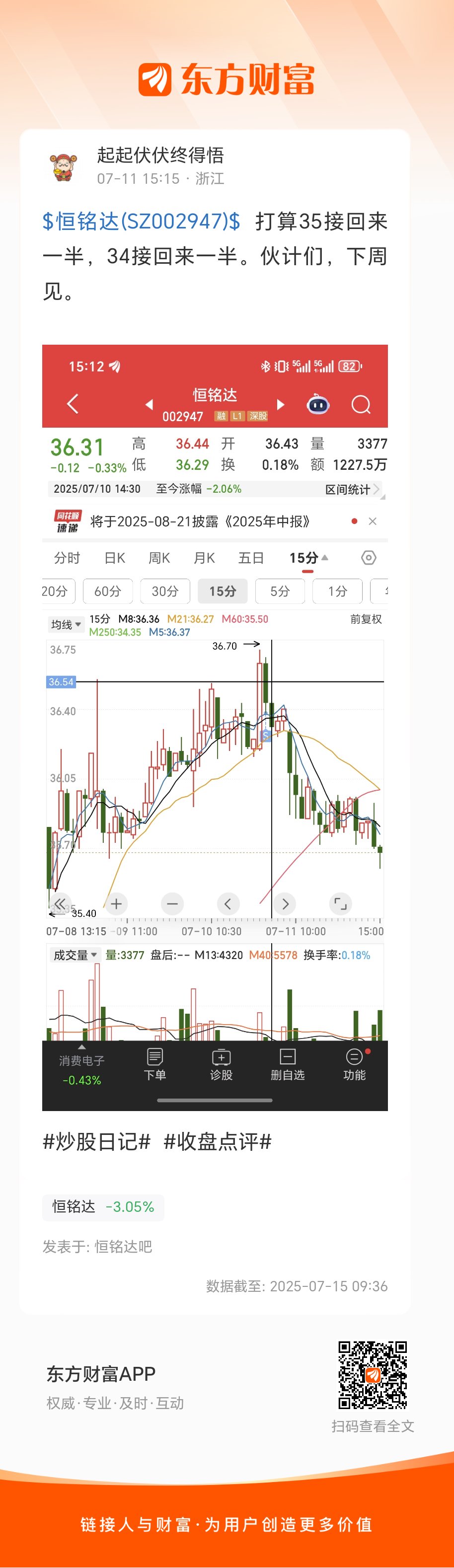454x1568 pixels.
Task: Open chart settings hexagon icon
Action: pyautogui.click(x=369, y=558)
